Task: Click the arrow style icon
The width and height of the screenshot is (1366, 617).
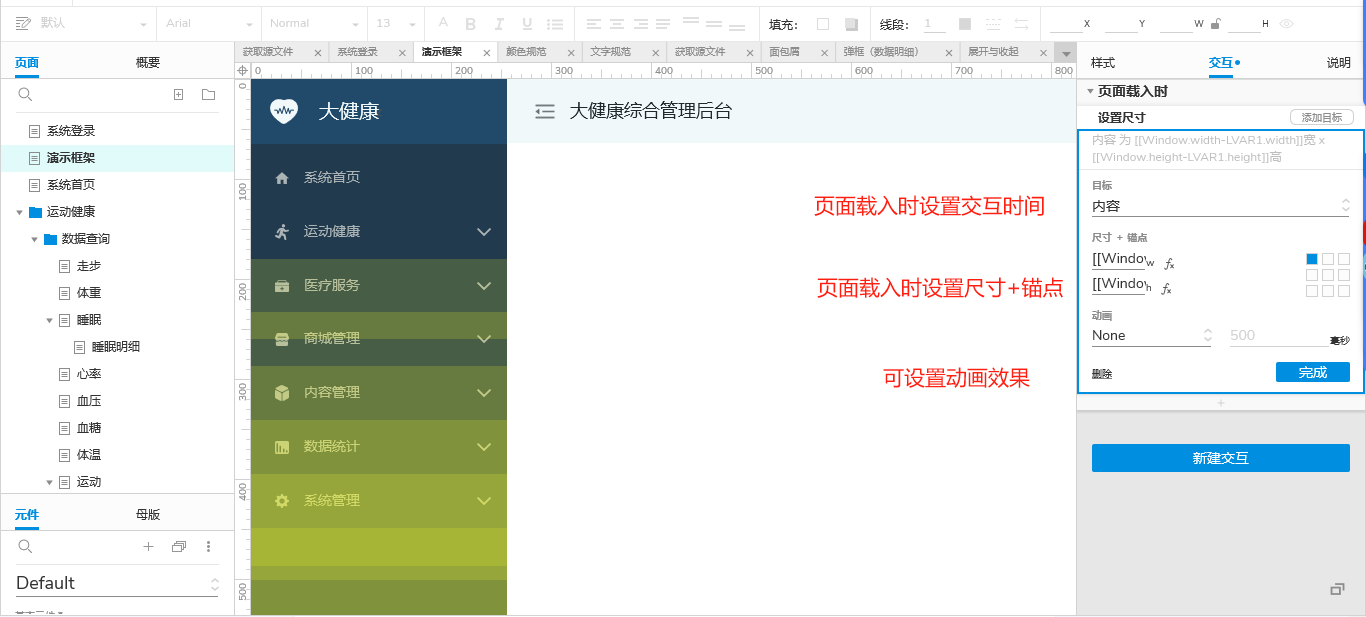Action: pos(1021,23)
